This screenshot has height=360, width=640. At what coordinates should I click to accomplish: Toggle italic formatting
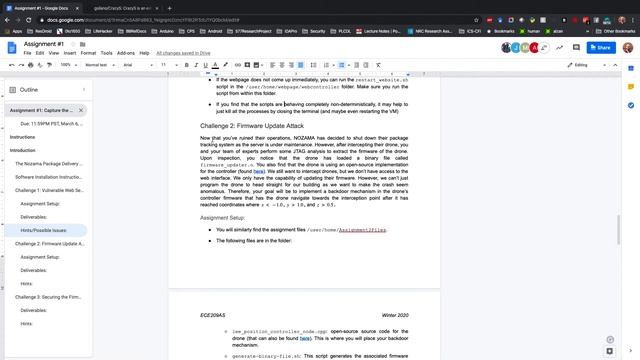(196, 65)
